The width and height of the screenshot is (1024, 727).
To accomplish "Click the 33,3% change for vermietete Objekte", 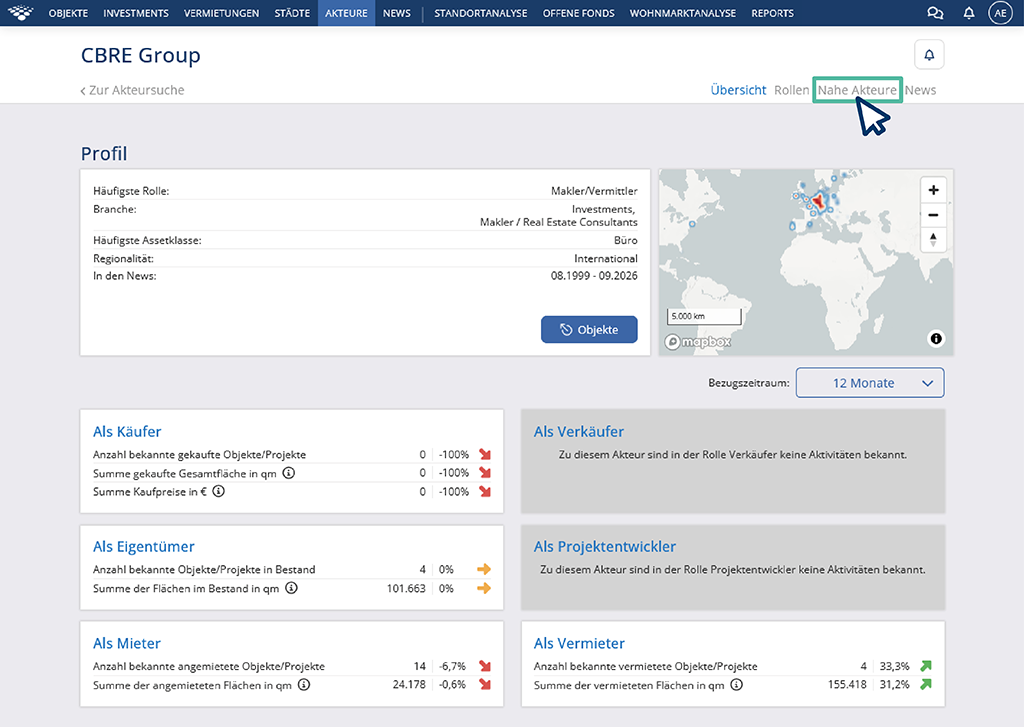I will point(894,666).
